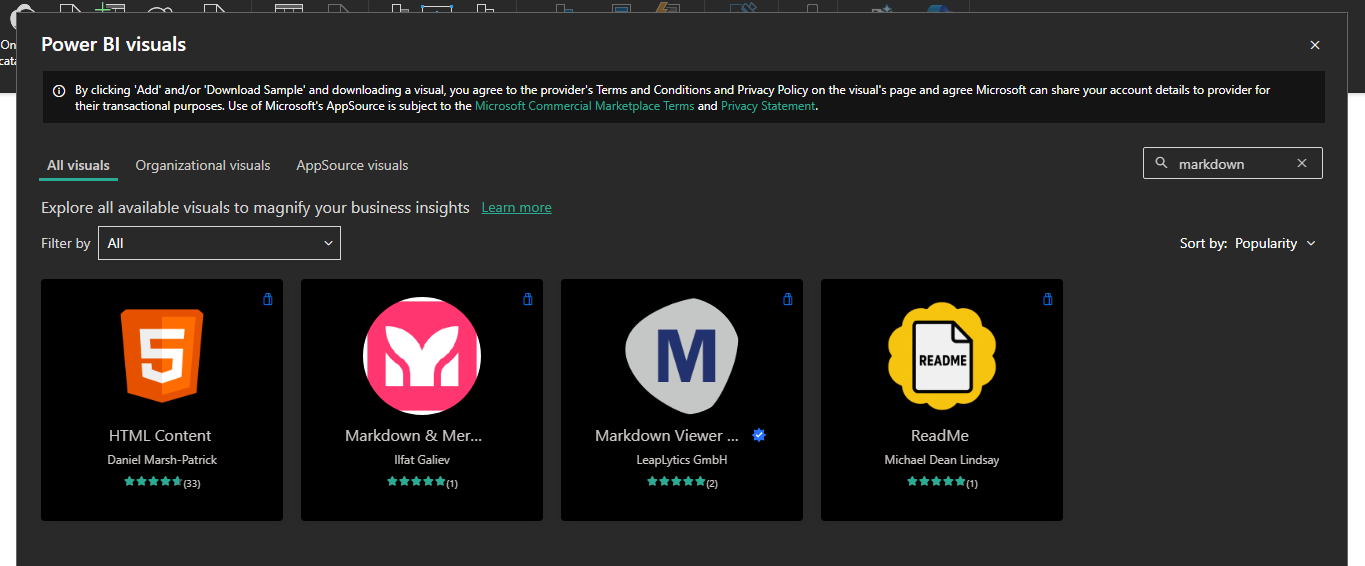This screenshot has width=1365, height=566.
Task: Click the Markdown Viewer title text
Action: coord(667,435)
